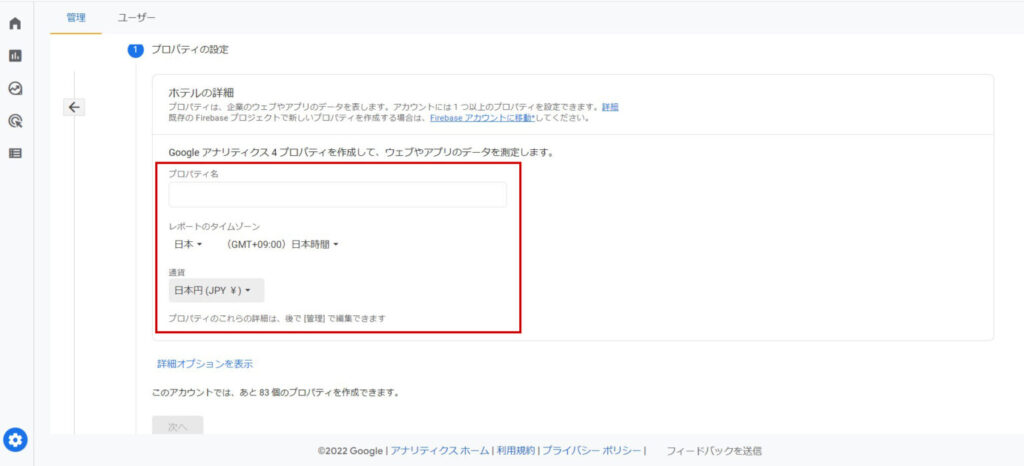The height and width of the screenshot is (466, 1024).
Task: Open the Explore icon in sidebar
Action: click(x=15, y=88)
